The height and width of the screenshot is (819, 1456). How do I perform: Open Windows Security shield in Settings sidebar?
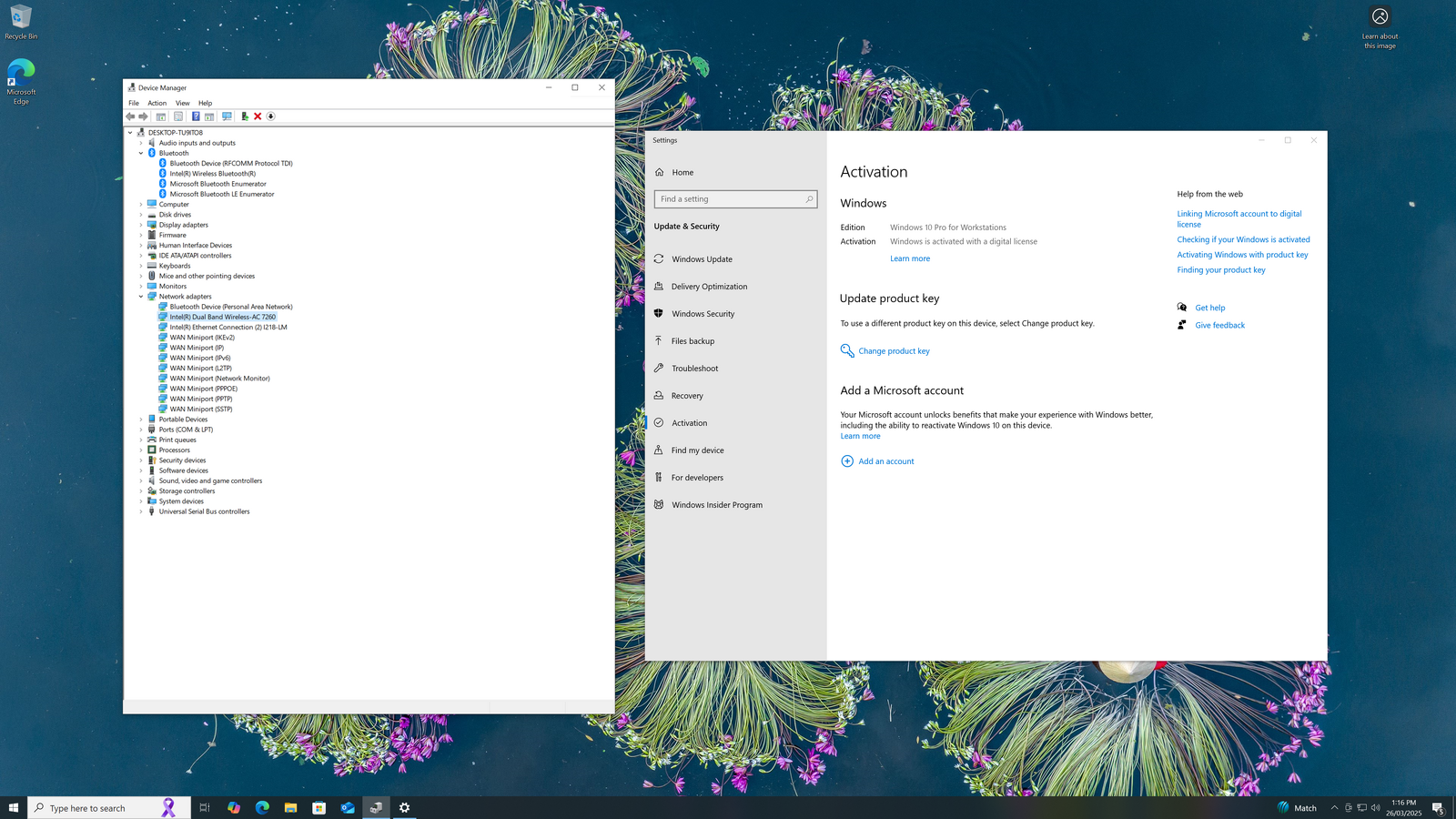pos(659,314)
